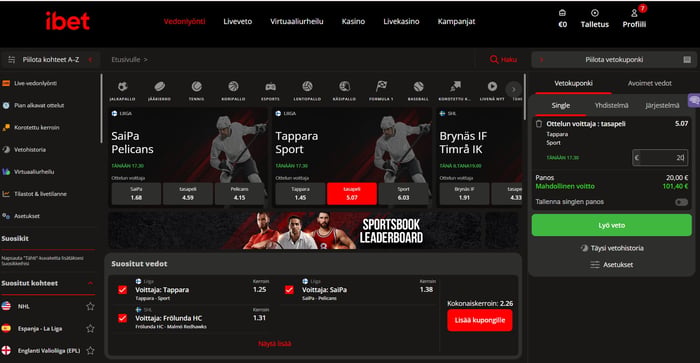Select Pelicans 4.15 odds button

coord(239,193)
